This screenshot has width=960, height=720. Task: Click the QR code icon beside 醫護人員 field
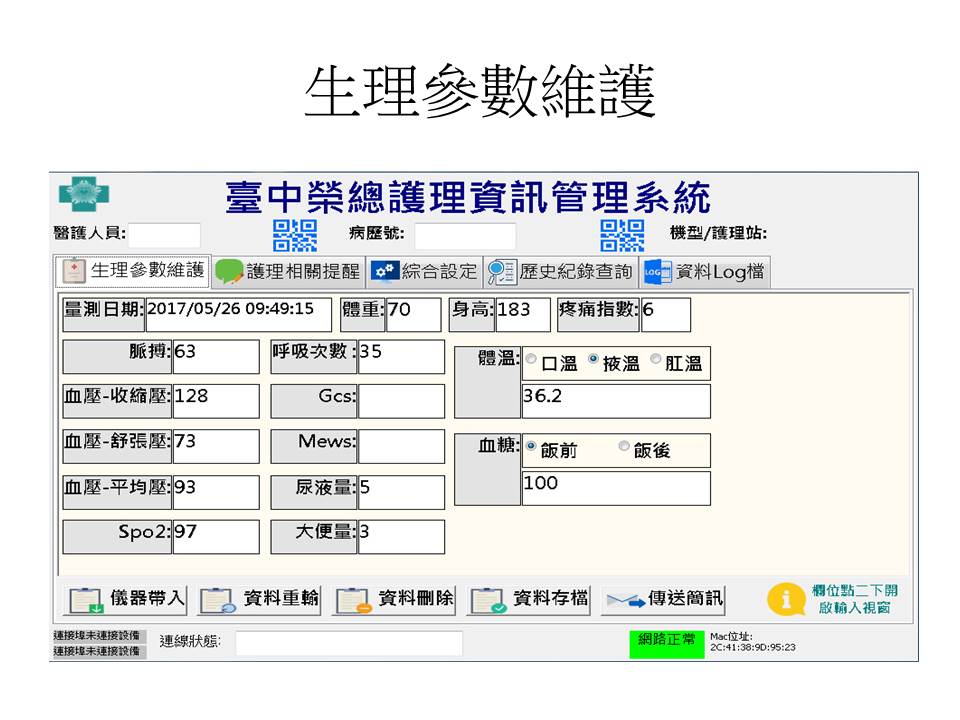295,236
